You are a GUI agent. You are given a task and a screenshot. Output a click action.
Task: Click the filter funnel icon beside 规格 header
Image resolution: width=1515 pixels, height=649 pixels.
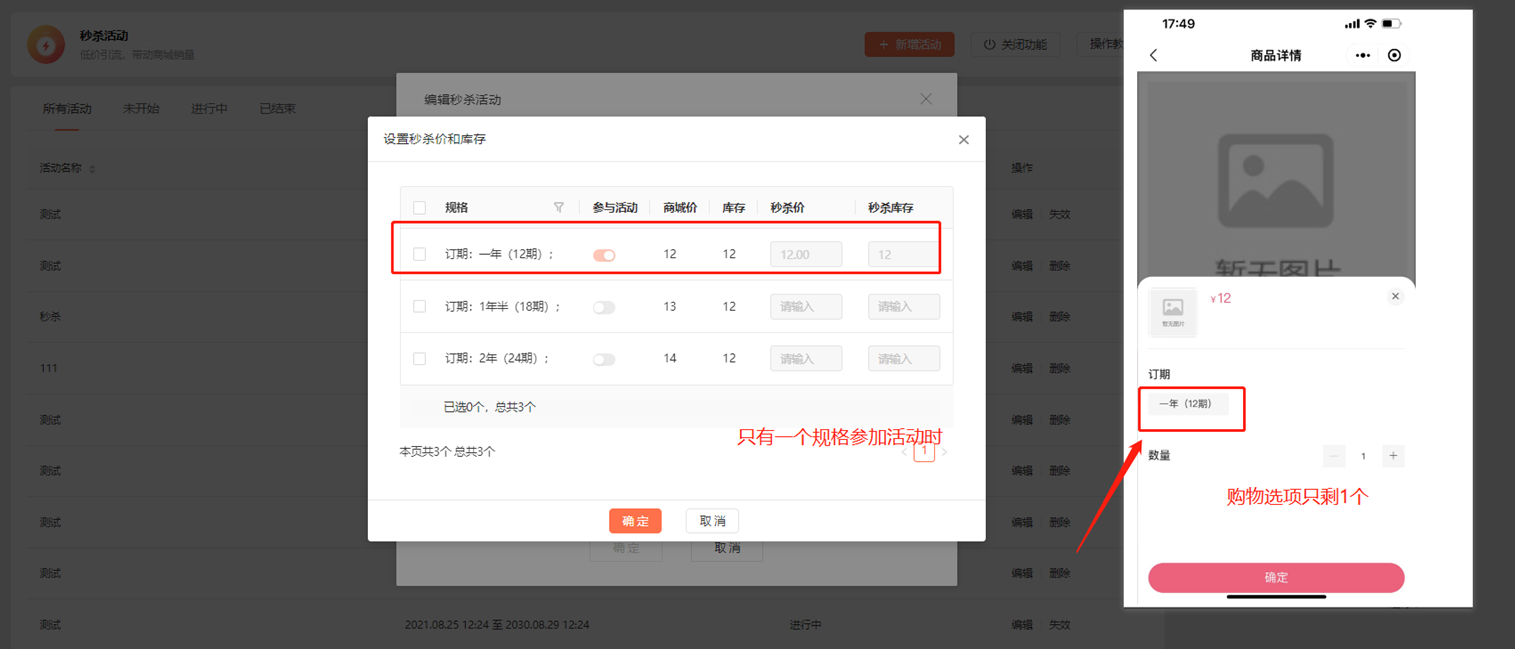(559, 208)
